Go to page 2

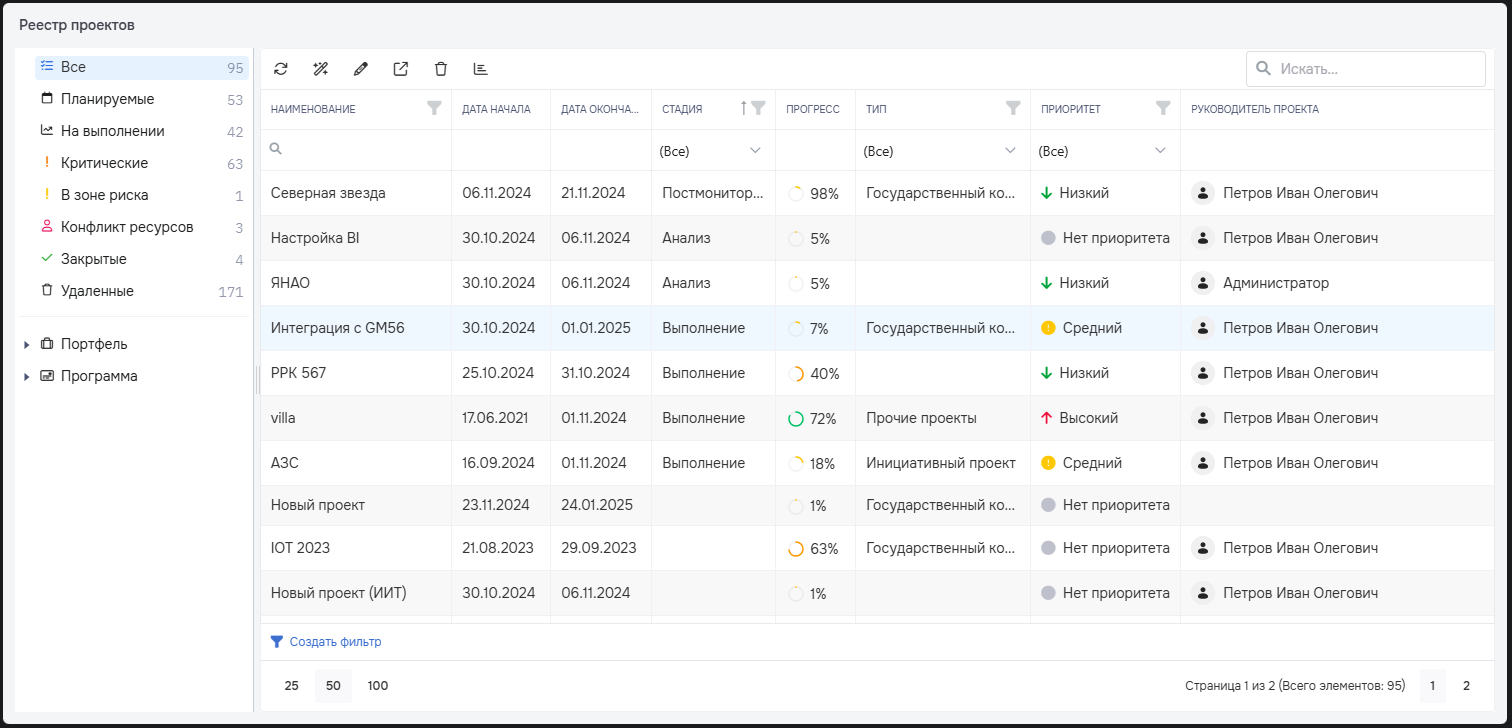[x=1466, y=686]
